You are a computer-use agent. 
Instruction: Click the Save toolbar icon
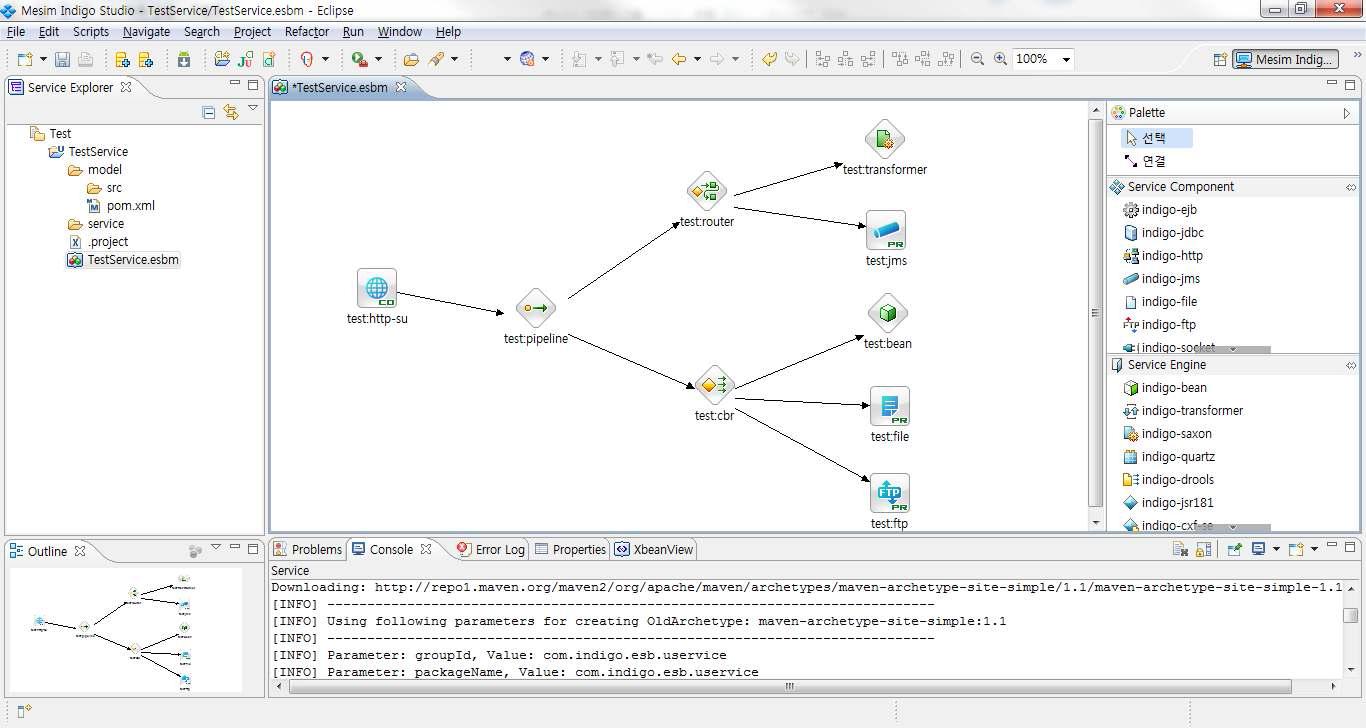62,59
